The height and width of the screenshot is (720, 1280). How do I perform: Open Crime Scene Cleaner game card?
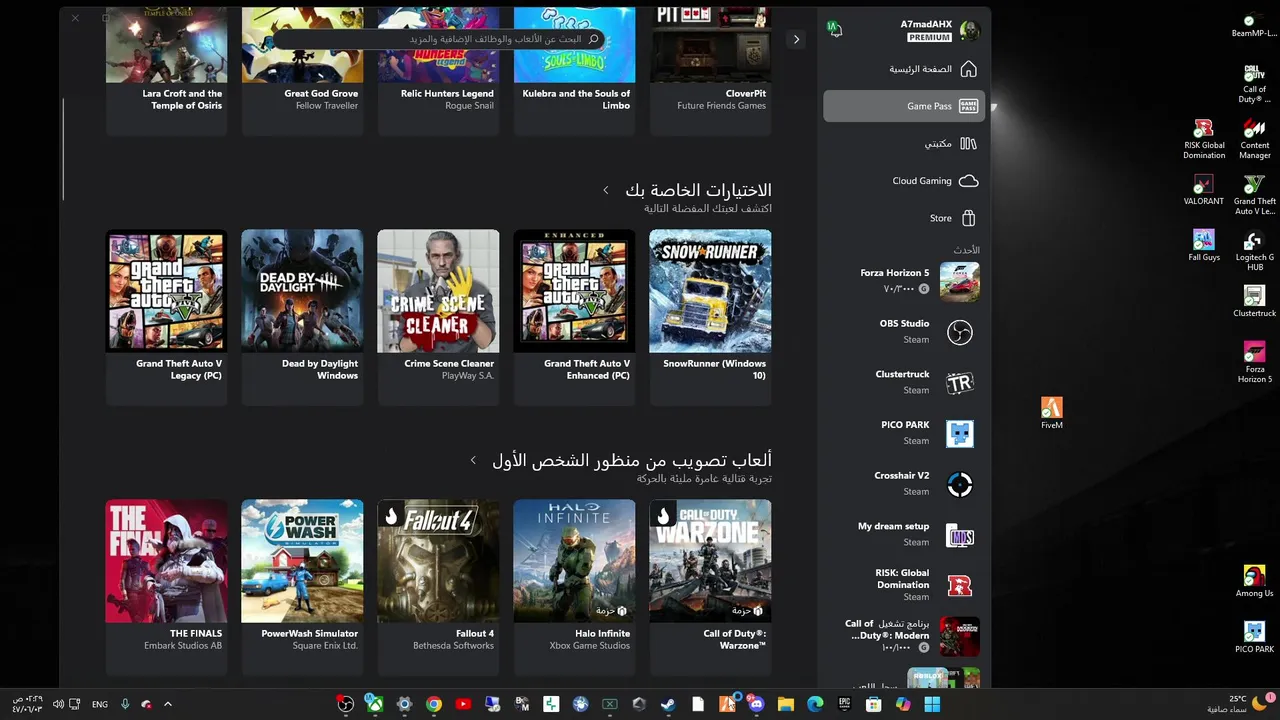[438, 317]
